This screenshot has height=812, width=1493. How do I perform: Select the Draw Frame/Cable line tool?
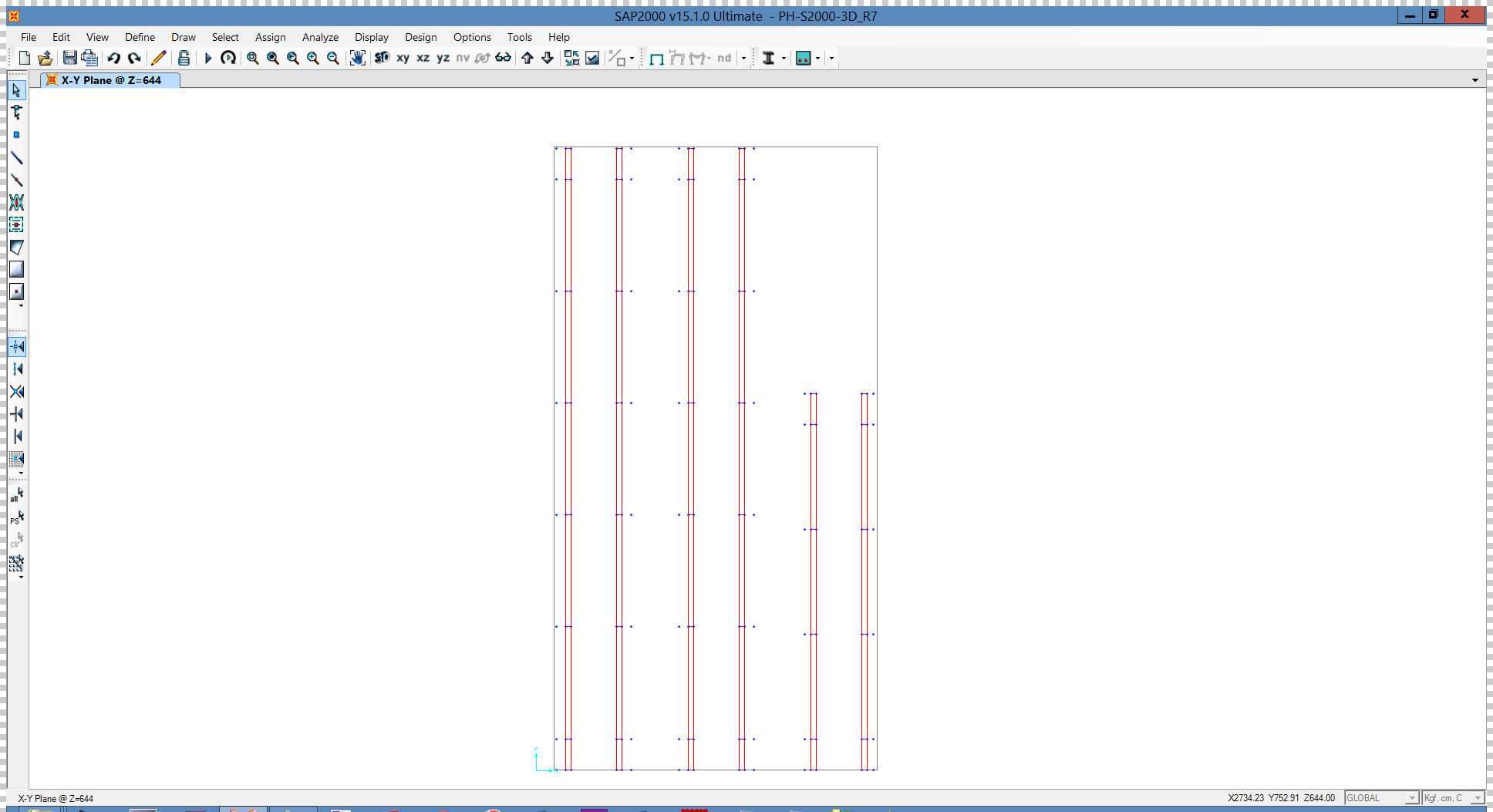16,157
